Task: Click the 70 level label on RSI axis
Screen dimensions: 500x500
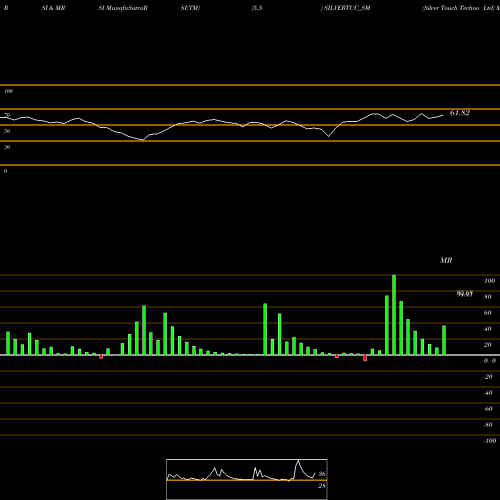Action: [7, 115]
